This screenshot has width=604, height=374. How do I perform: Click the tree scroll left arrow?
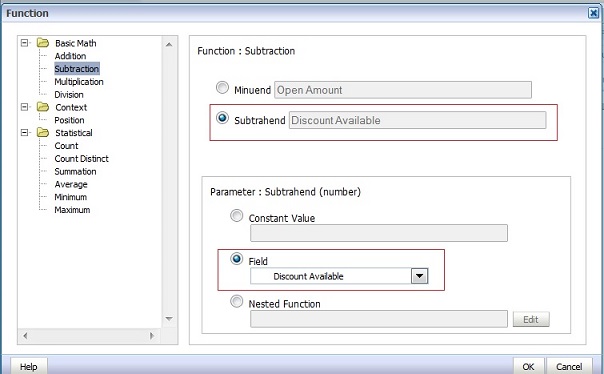coord(25,336)
